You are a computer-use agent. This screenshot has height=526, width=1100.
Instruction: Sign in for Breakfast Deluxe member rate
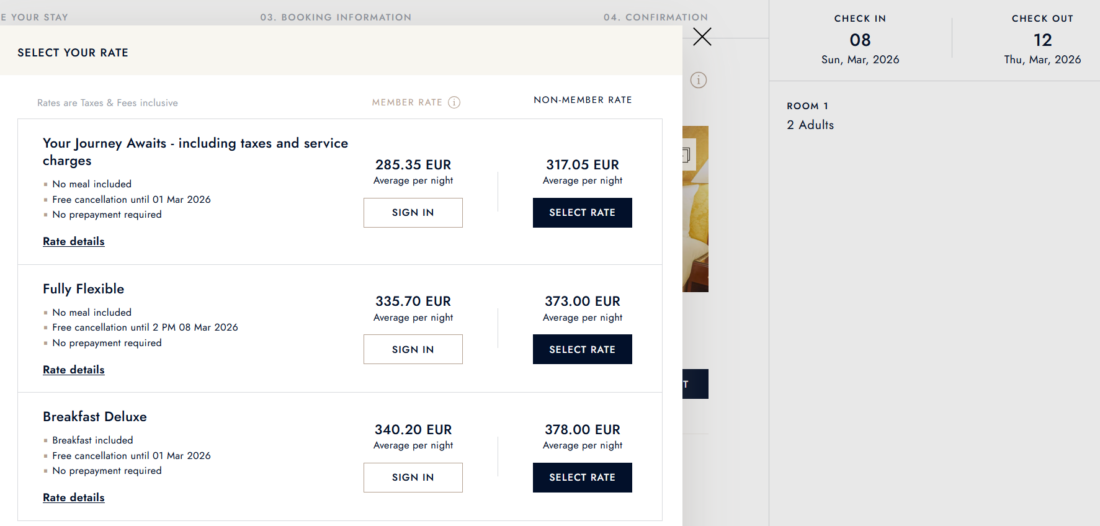pos(413,477)
